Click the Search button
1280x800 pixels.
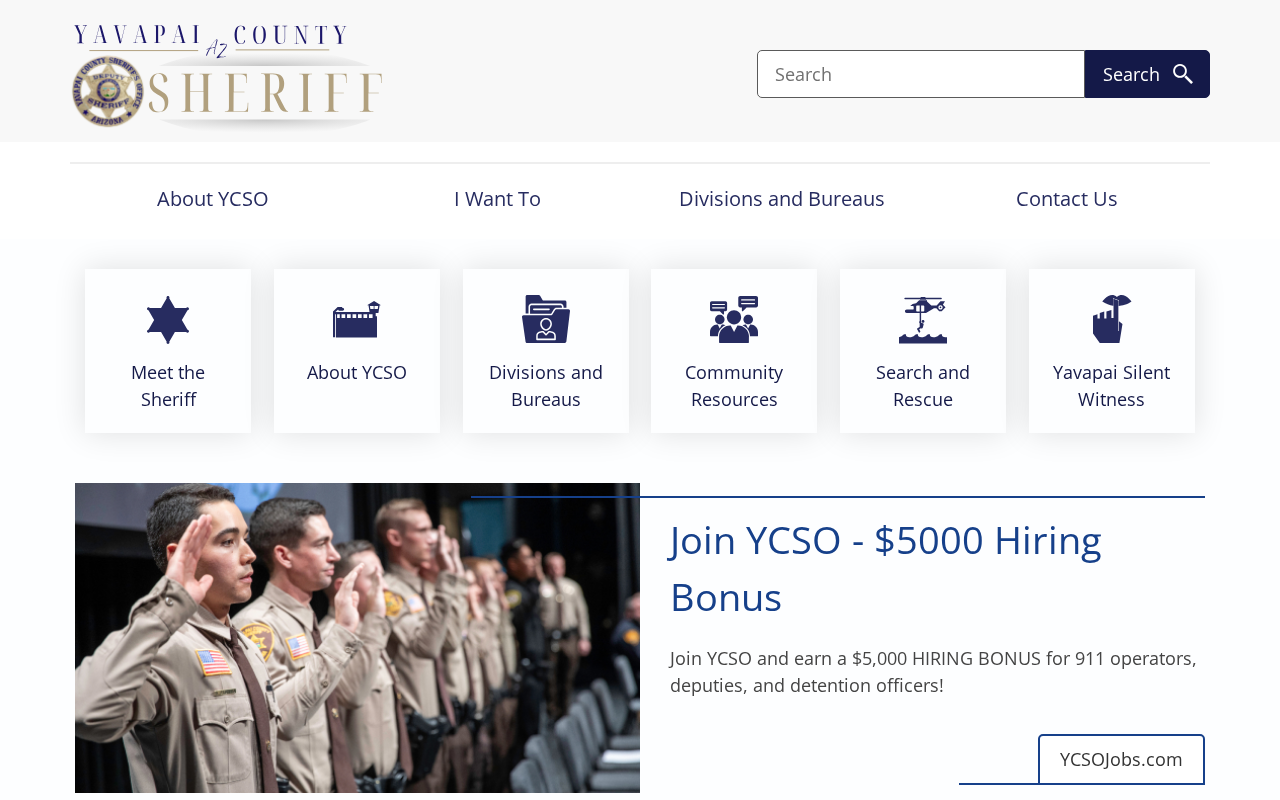tap(1147, 74)
